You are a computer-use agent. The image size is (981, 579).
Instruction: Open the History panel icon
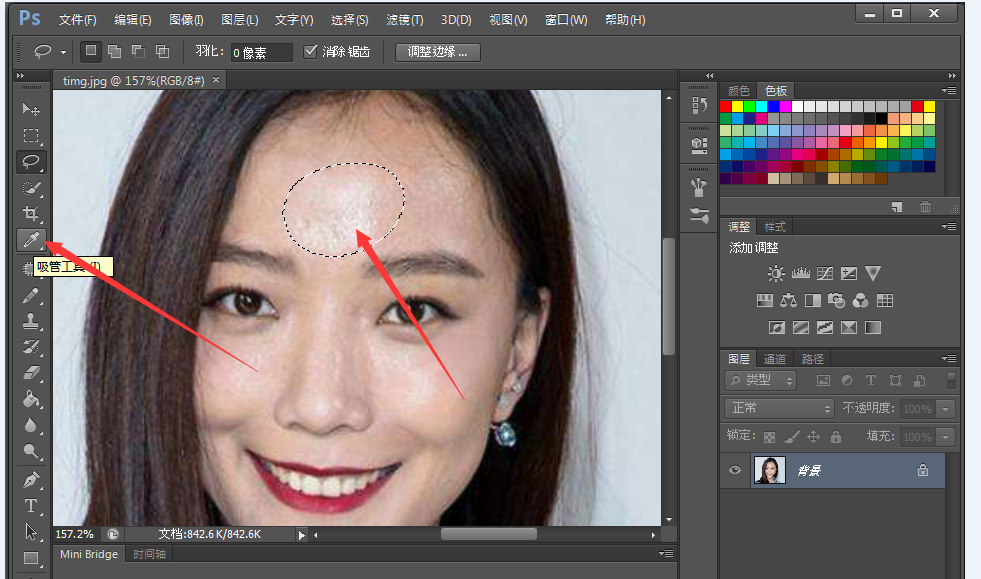click(x=699, y=105)
